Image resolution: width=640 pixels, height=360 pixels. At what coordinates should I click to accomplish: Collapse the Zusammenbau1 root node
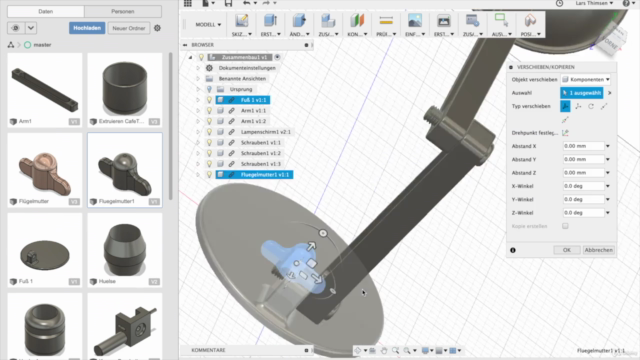[x=190, y=57]
